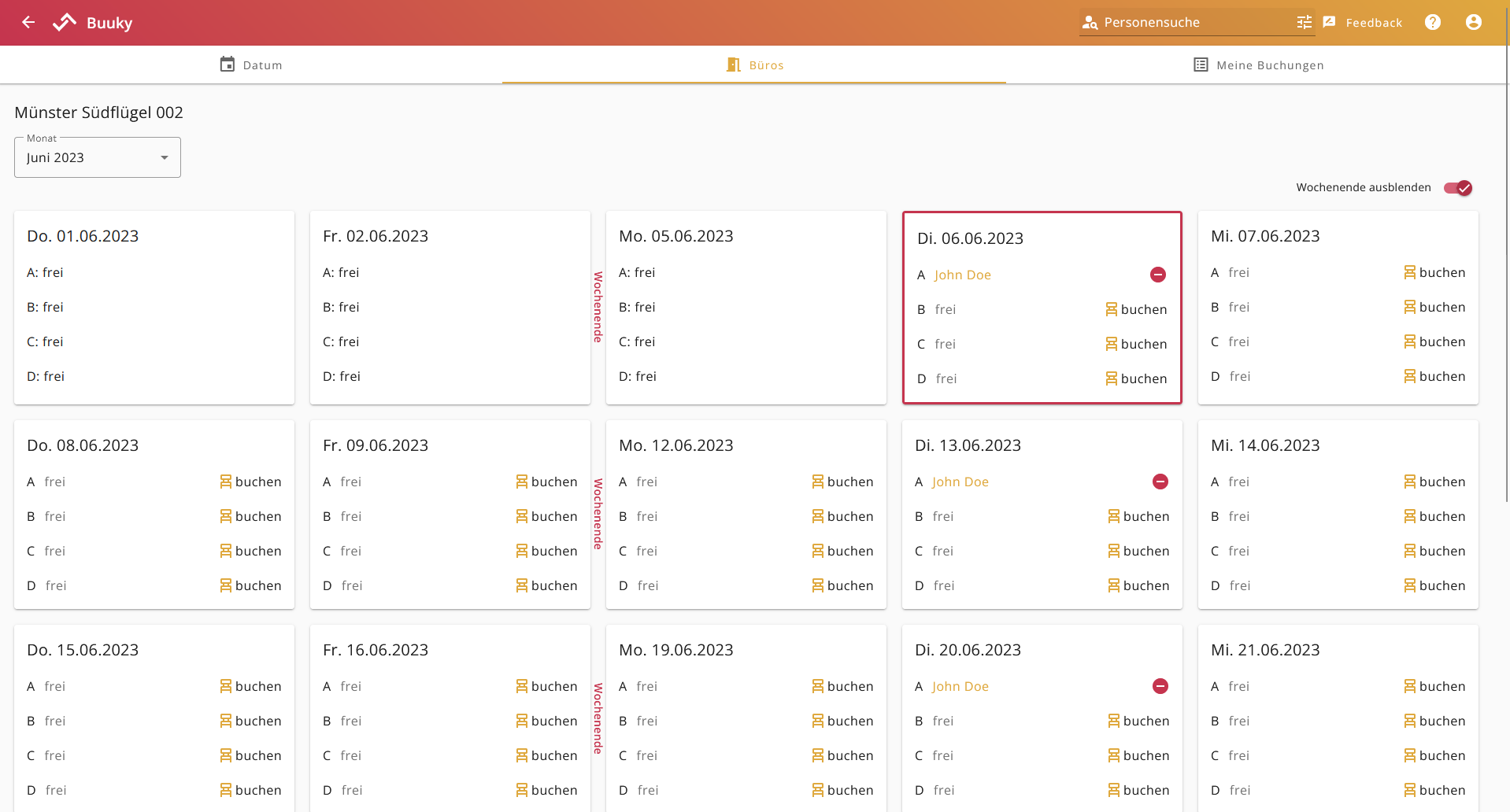Book desk C on 13.06.2023
Image resolution: width=1510 pixels, height=812 pixels.
click(x=1139, y=551)
